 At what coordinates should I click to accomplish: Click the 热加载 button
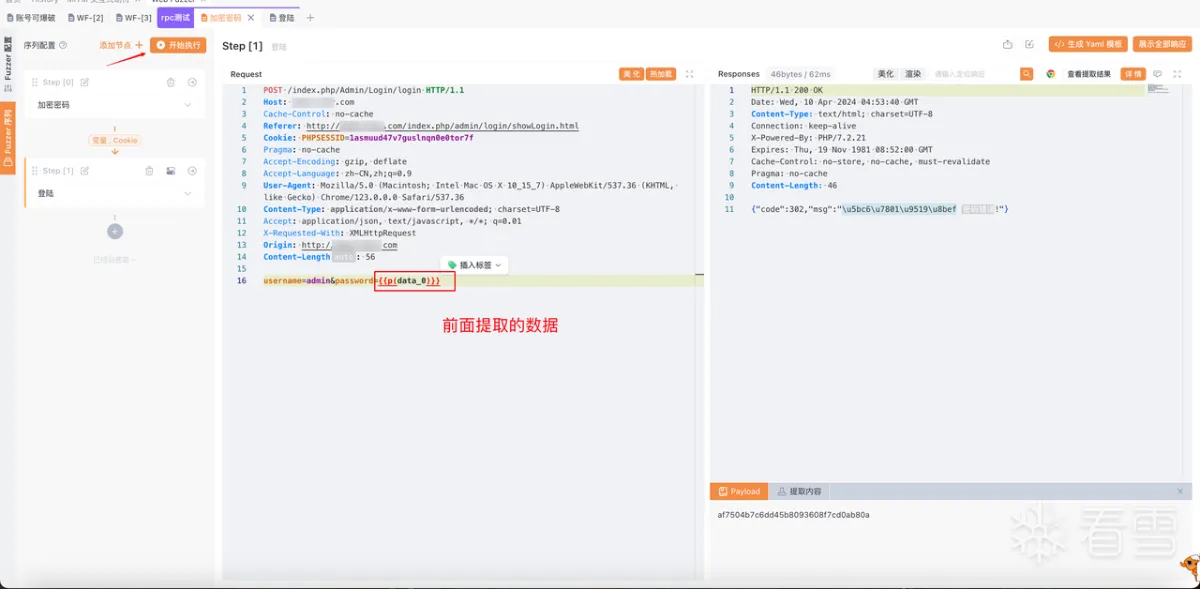pyautogui.click(x=660, y=74)
